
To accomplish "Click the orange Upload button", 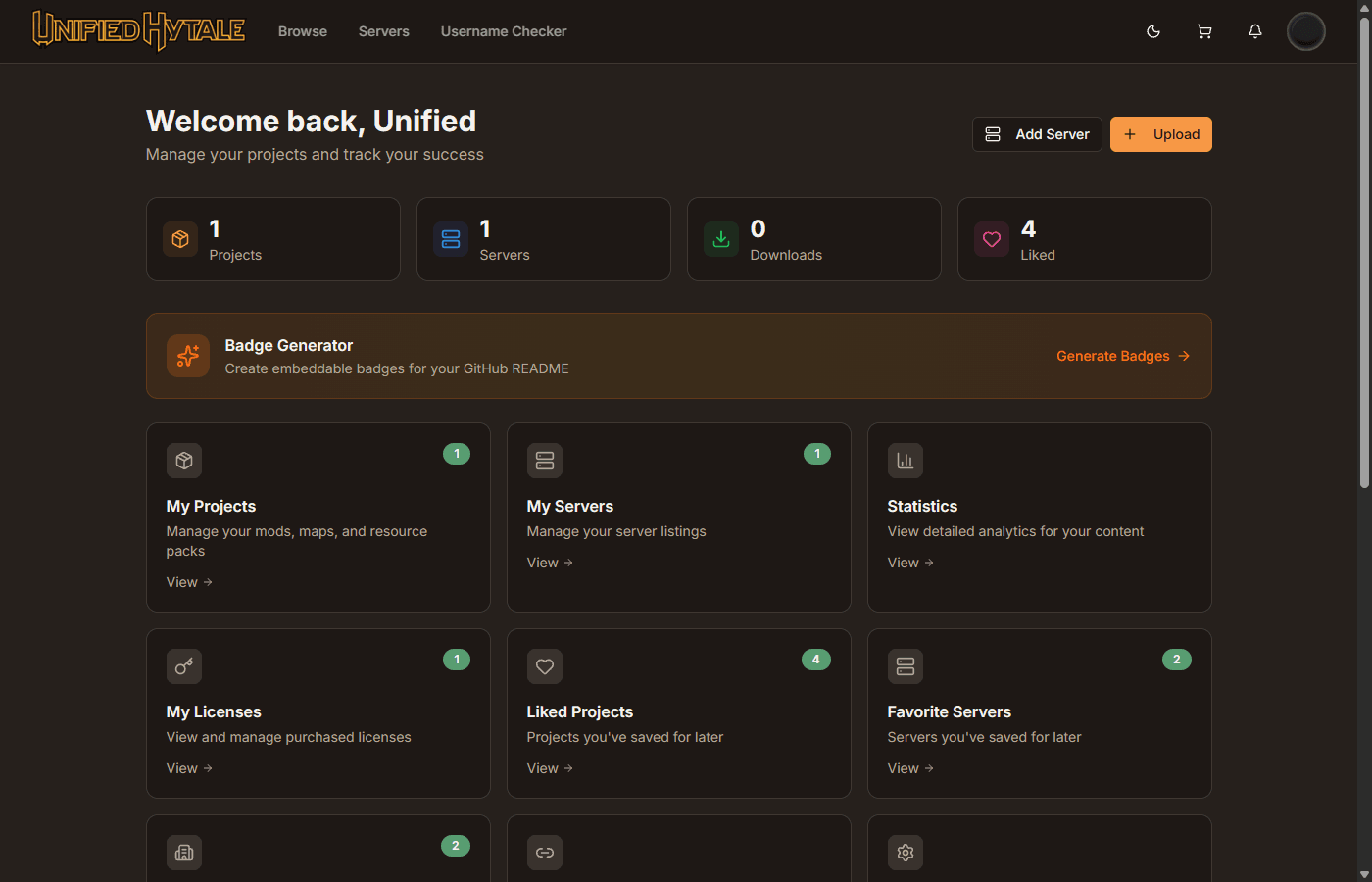I will click(x=1160, y=134).
